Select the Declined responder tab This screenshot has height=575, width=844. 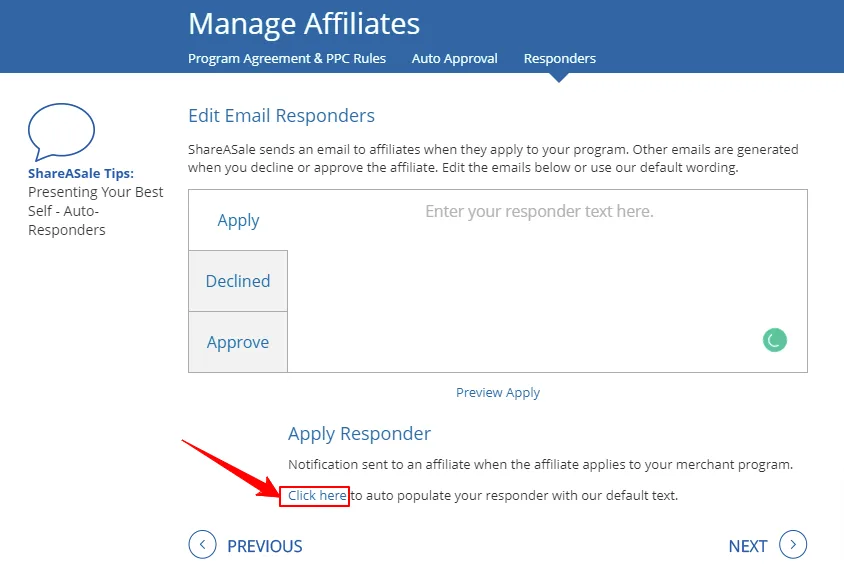click(238, 281)
